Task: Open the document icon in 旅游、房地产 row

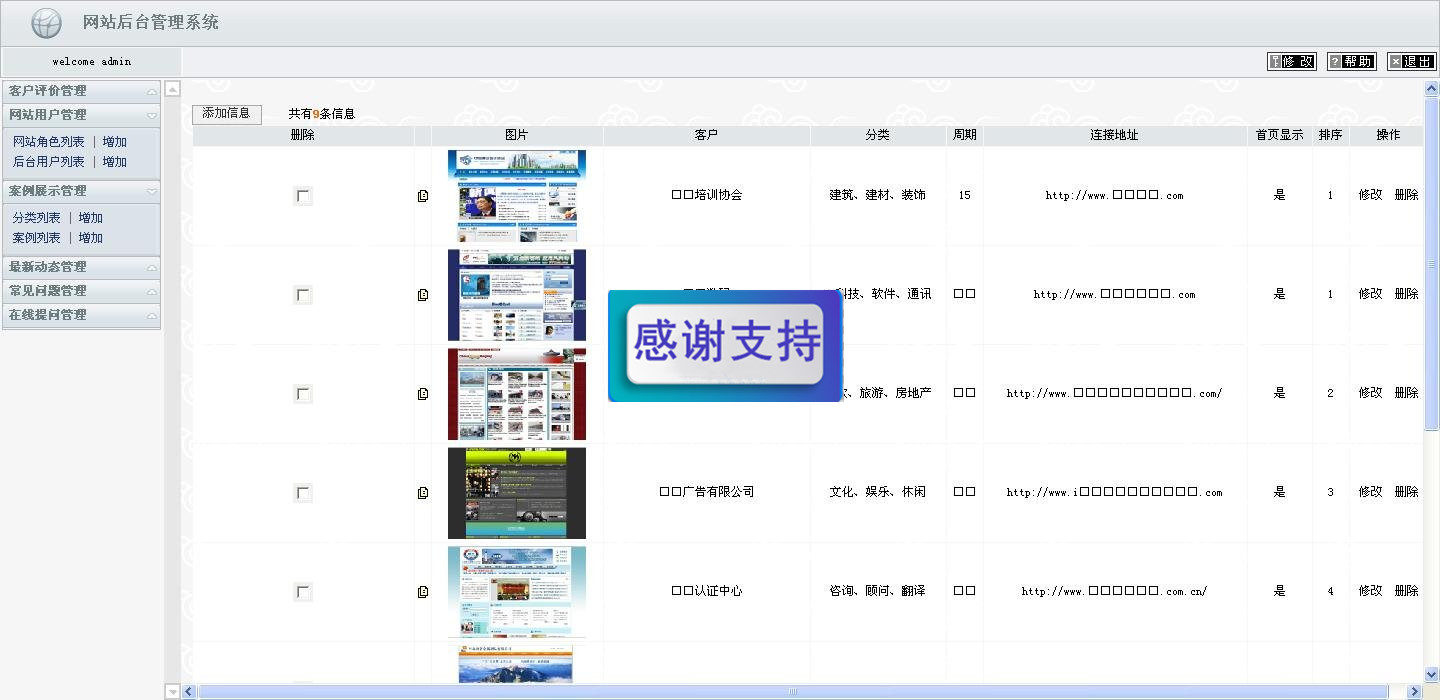Action: pos(423,394)
